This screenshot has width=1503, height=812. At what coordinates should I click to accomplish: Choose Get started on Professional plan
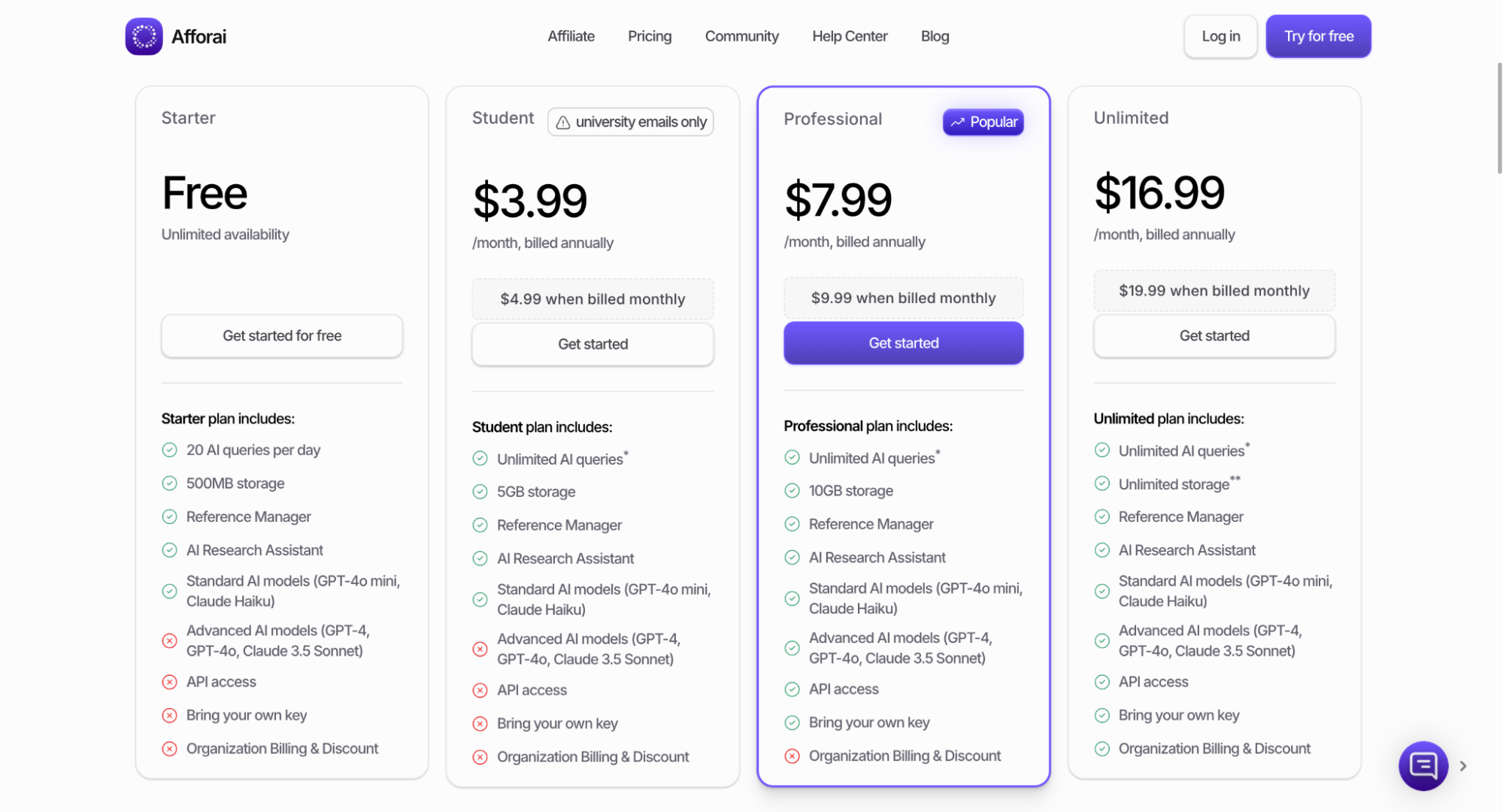[x=903, y=343]
